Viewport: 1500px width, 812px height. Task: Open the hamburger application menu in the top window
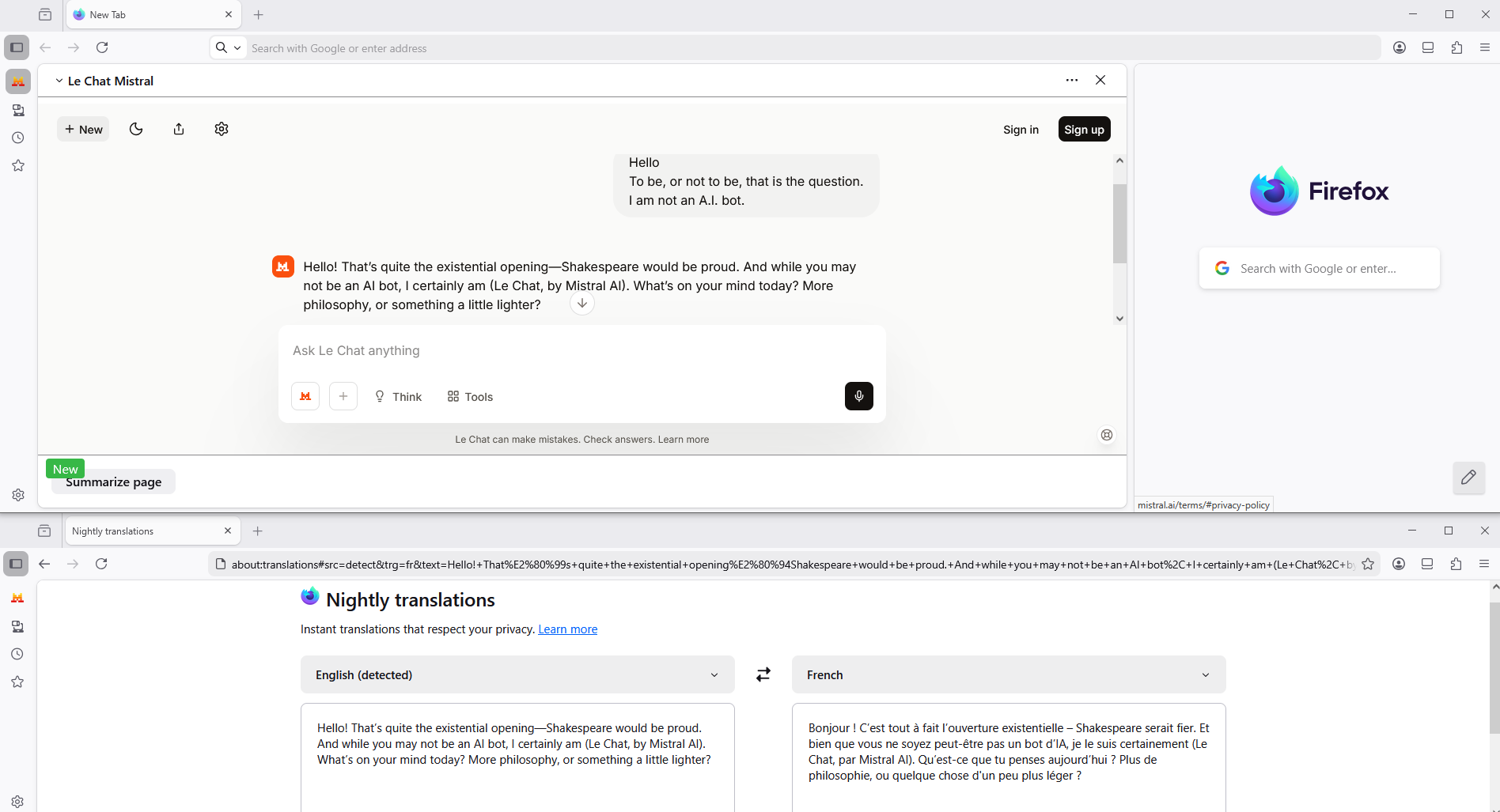[1485, 47]
